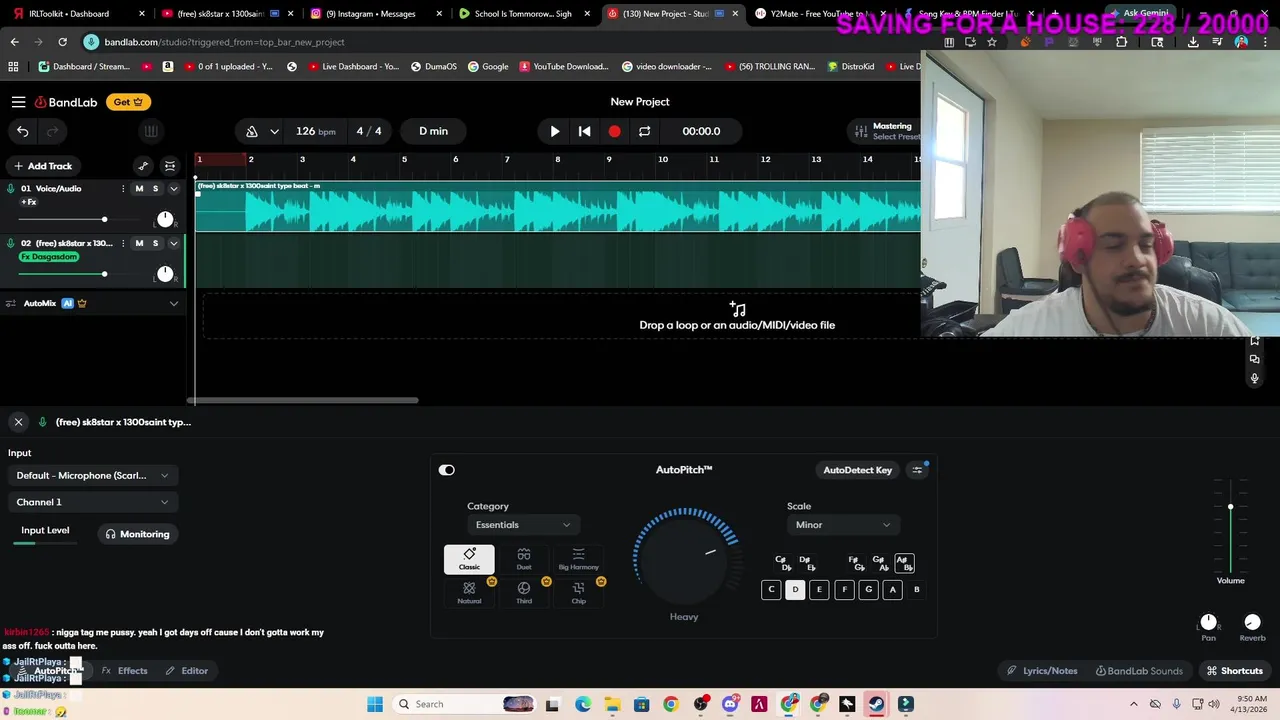Toggle loop cycle mode

[x=645, y=131]
